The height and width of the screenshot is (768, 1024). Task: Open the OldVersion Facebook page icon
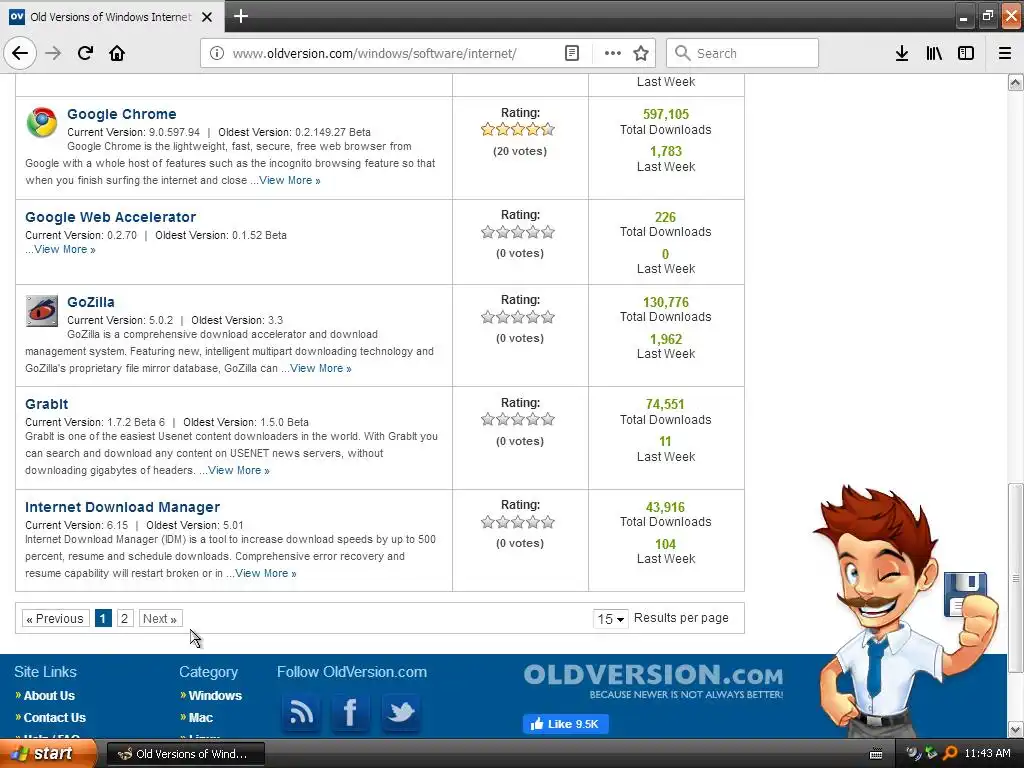pyautogui.click(x=350, y=712)
